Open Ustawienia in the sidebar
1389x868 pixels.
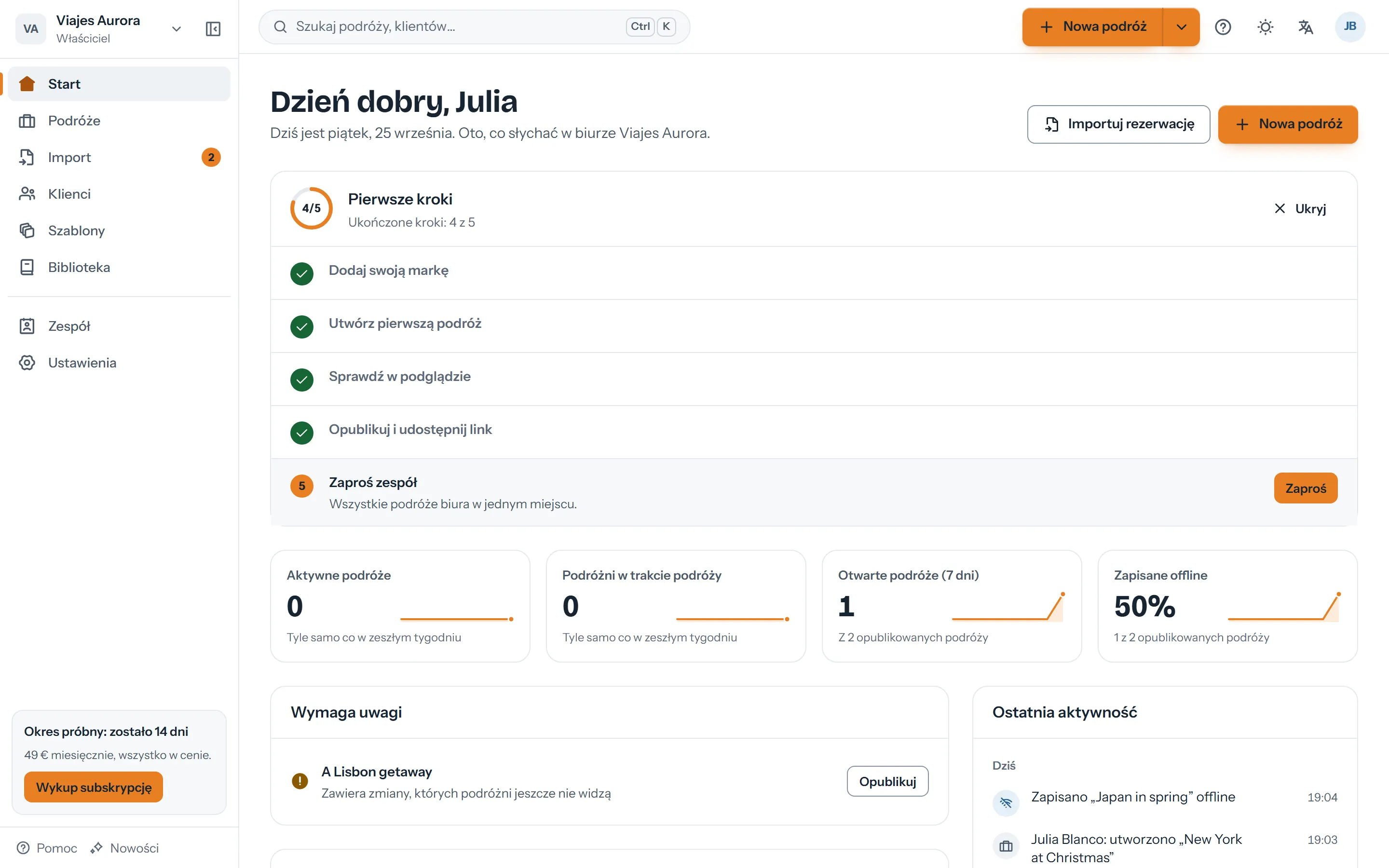(x=120, y=363)
